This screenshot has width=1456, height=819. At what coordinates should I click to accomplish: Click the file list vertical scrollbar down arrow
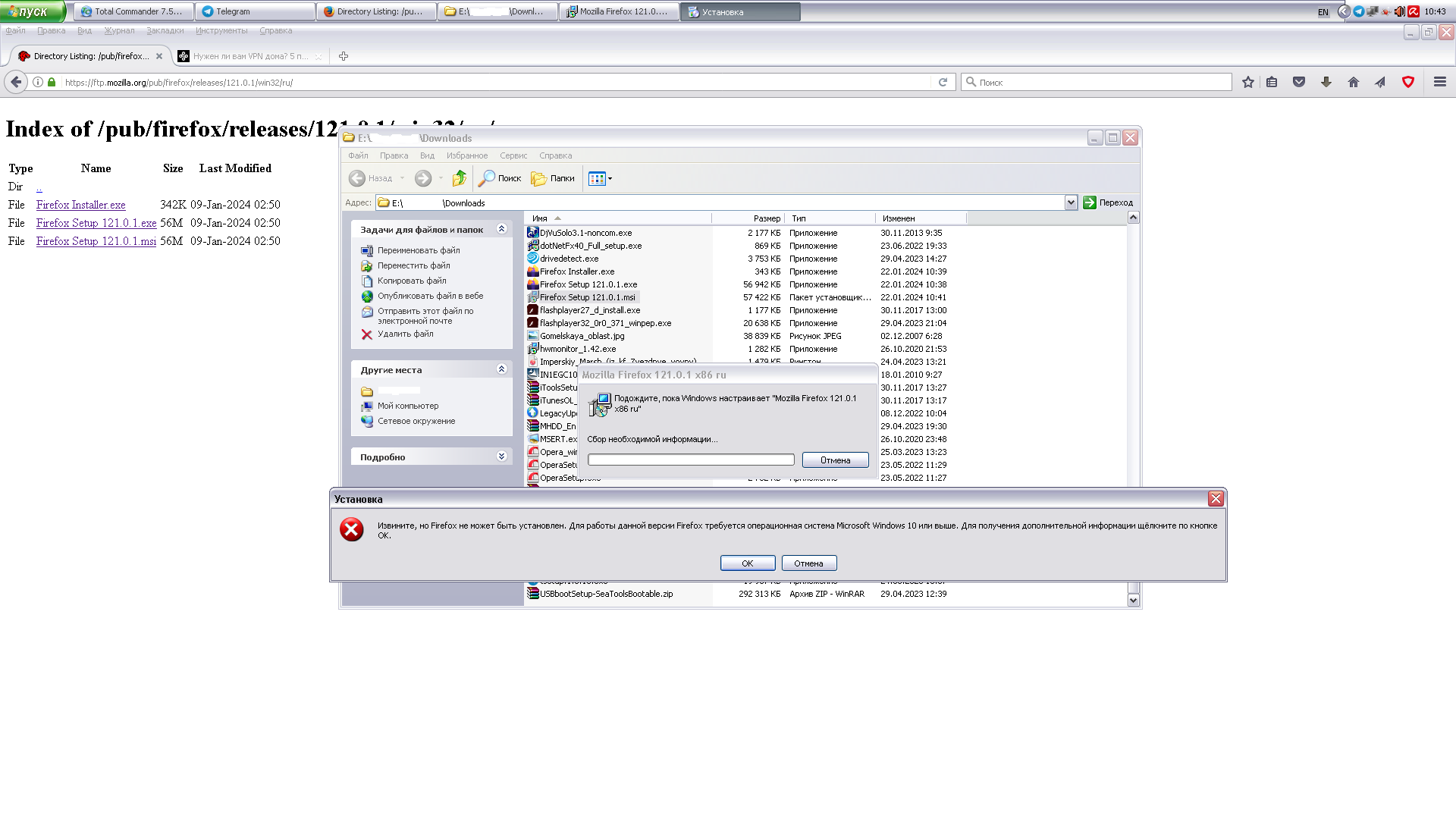click(1134, 601)
